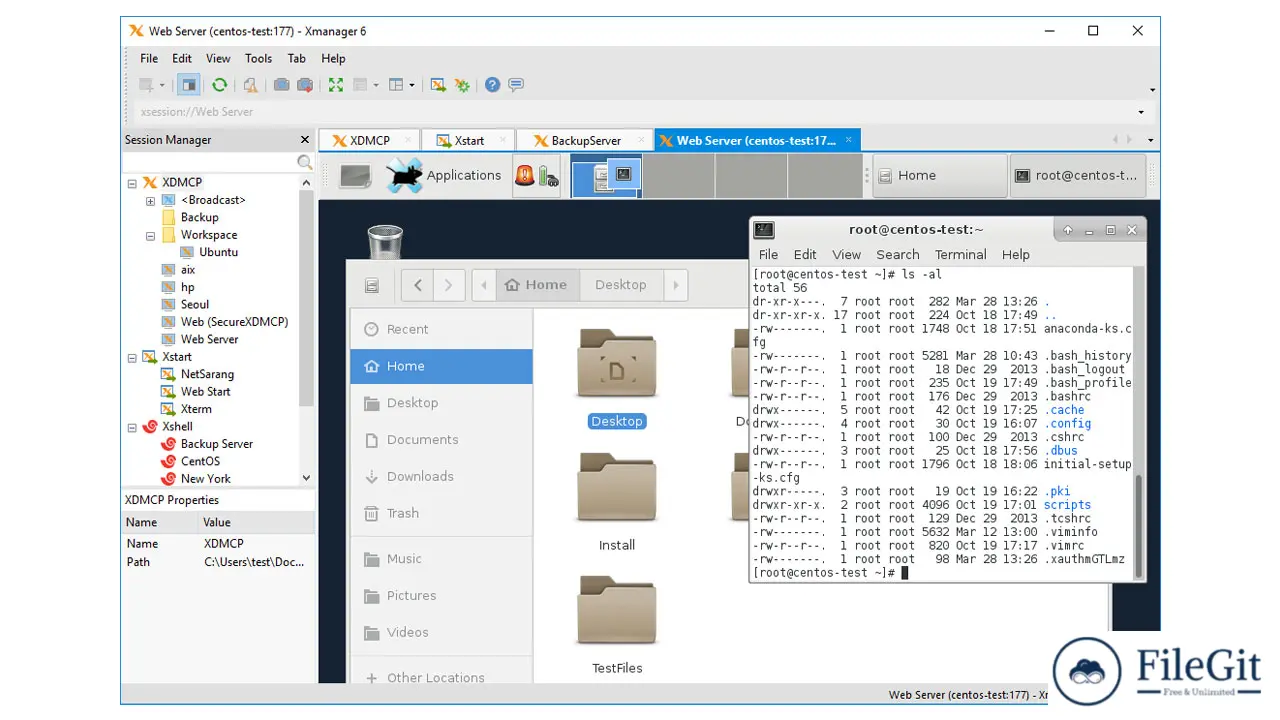Close the Session Manager panel
The width and height of the screenshot is (1280, 720).
[305, 140]
